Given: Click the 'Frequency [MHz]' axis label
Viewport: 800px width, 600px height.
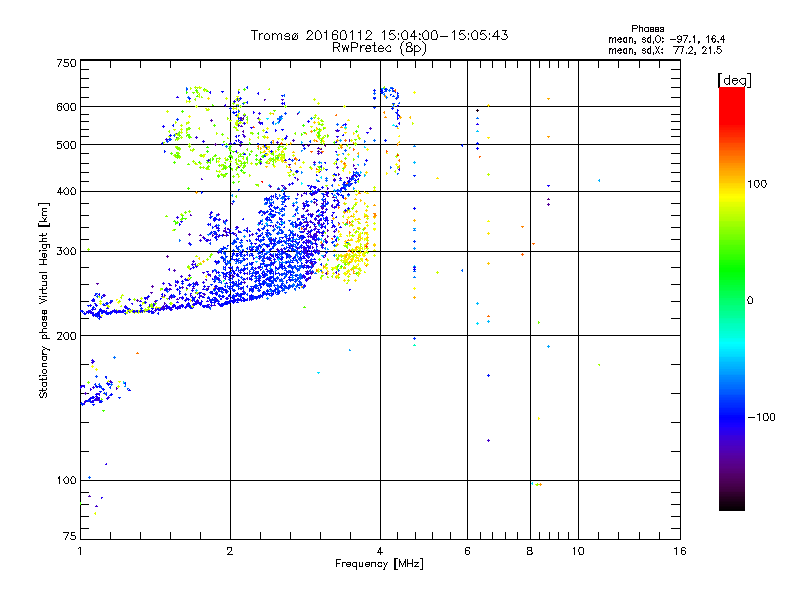Looking at the screenshot, I should pos(379,564).
